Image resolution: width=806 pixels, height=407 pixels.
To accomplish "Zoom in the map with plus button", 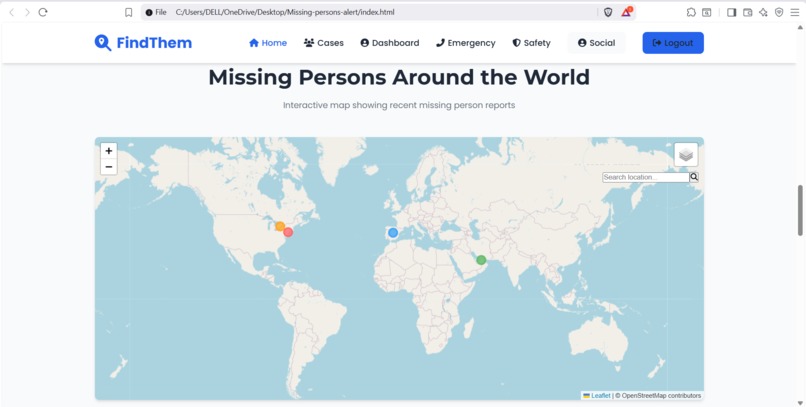I will point(108,151).
